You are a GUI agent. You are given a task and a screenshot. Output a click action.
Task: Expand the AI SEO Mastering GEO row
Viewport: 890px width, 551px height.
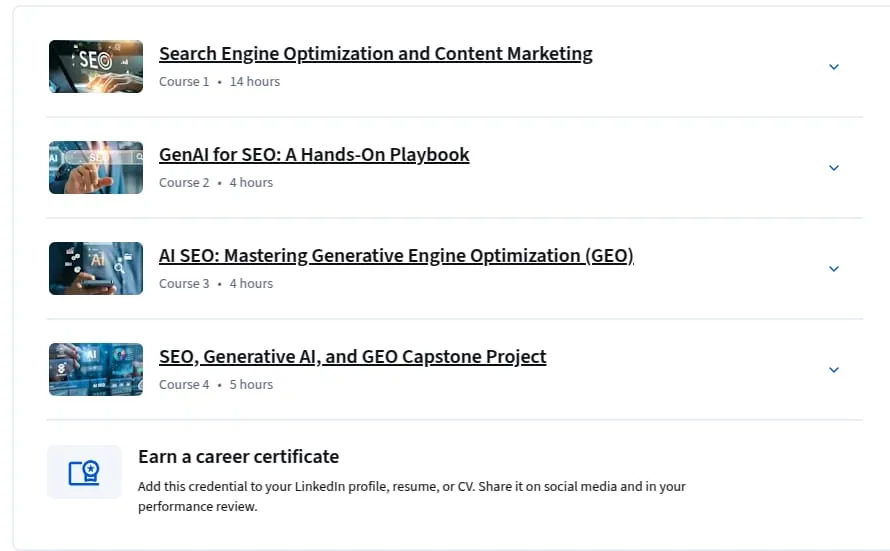coord(834,269)
